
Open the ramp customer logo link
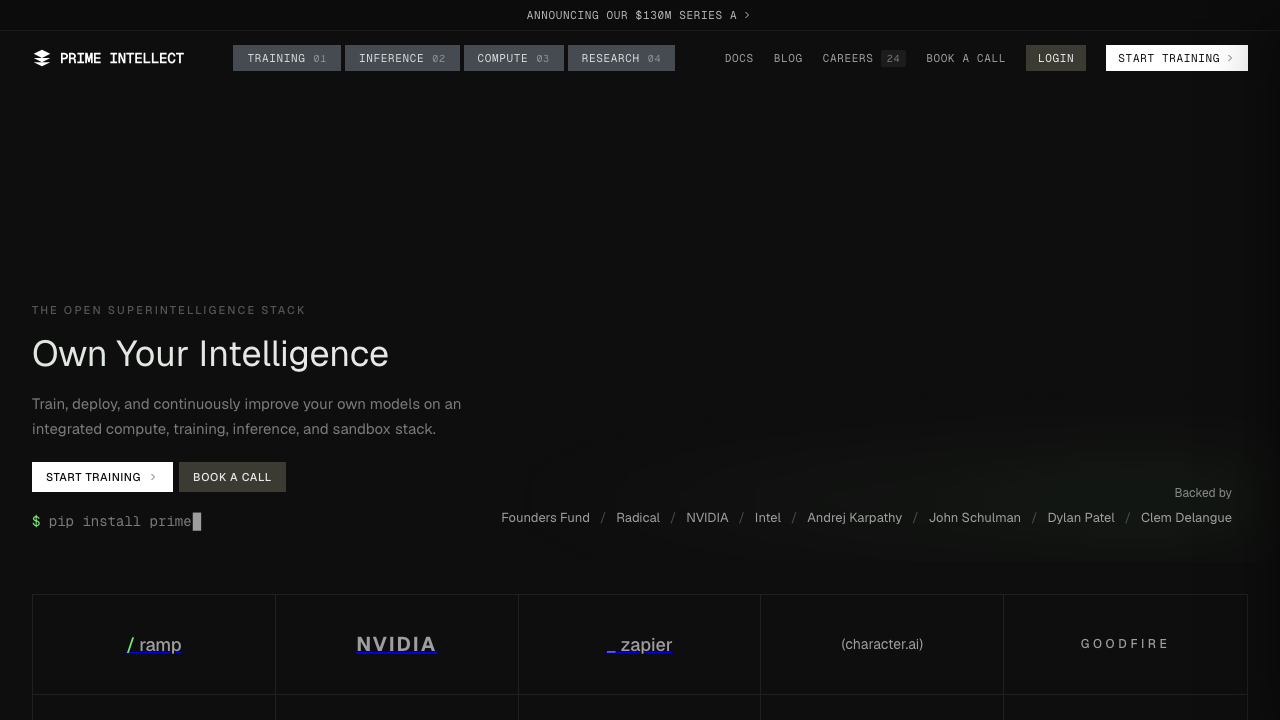[x=154, y=645]
